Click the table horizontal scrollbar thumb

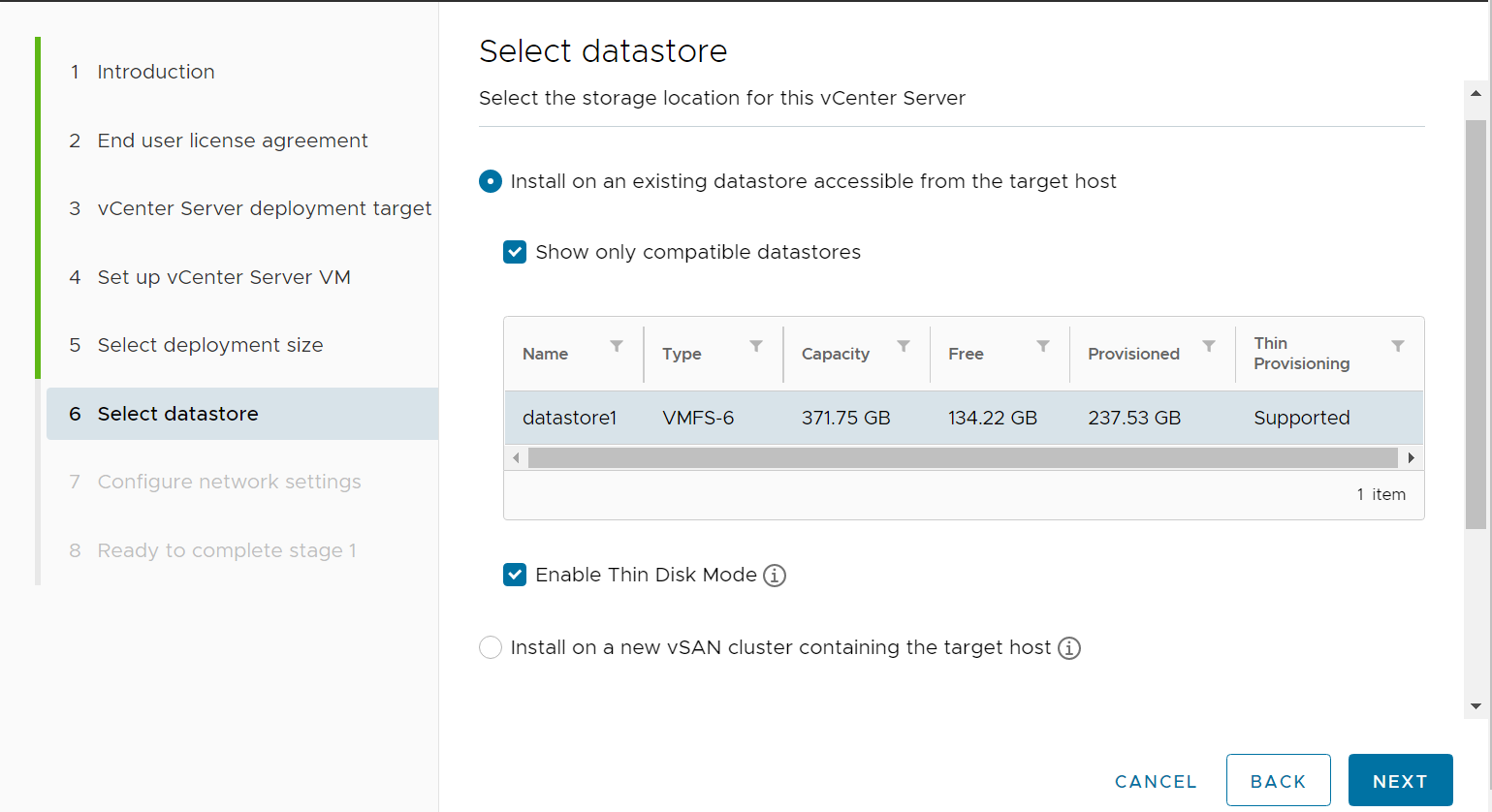point(963,457)
